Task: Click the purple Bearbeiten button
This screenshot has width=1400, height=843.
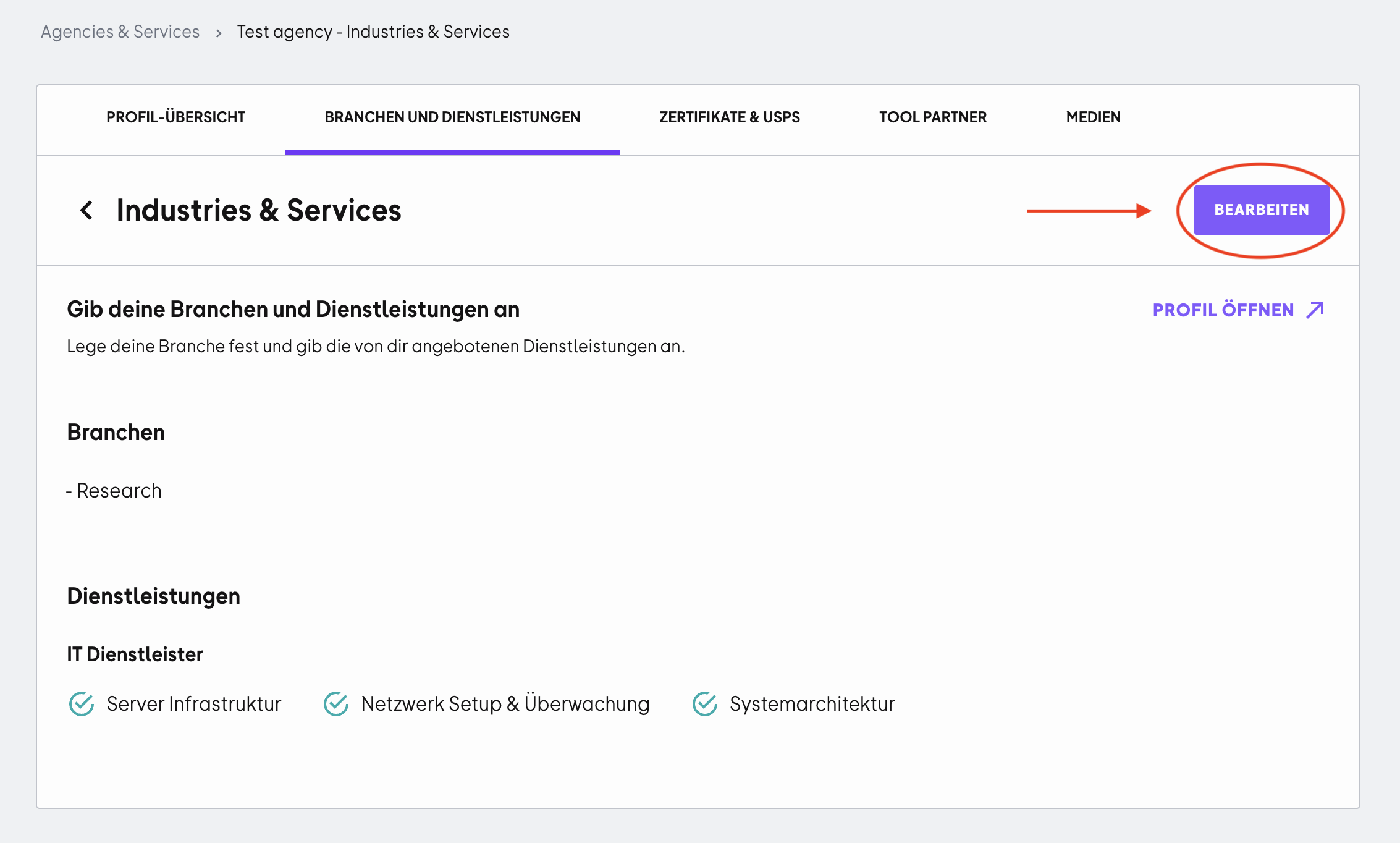Action: tap(1262, 210)
